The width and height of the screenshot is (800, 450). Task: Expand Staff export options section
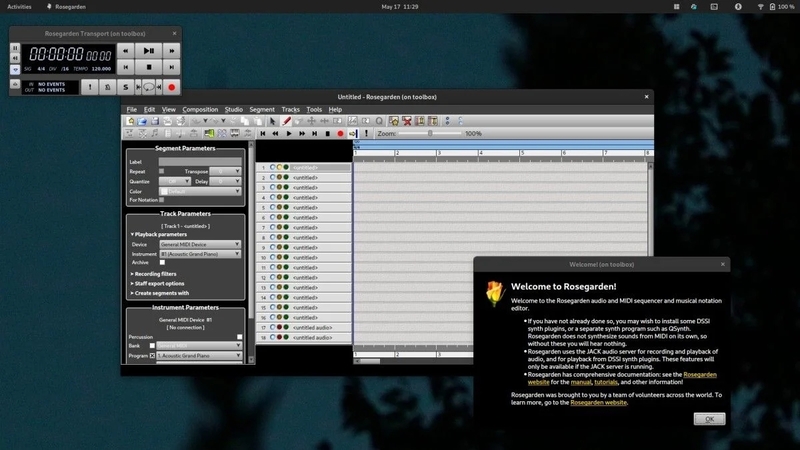tap(158, 284)
